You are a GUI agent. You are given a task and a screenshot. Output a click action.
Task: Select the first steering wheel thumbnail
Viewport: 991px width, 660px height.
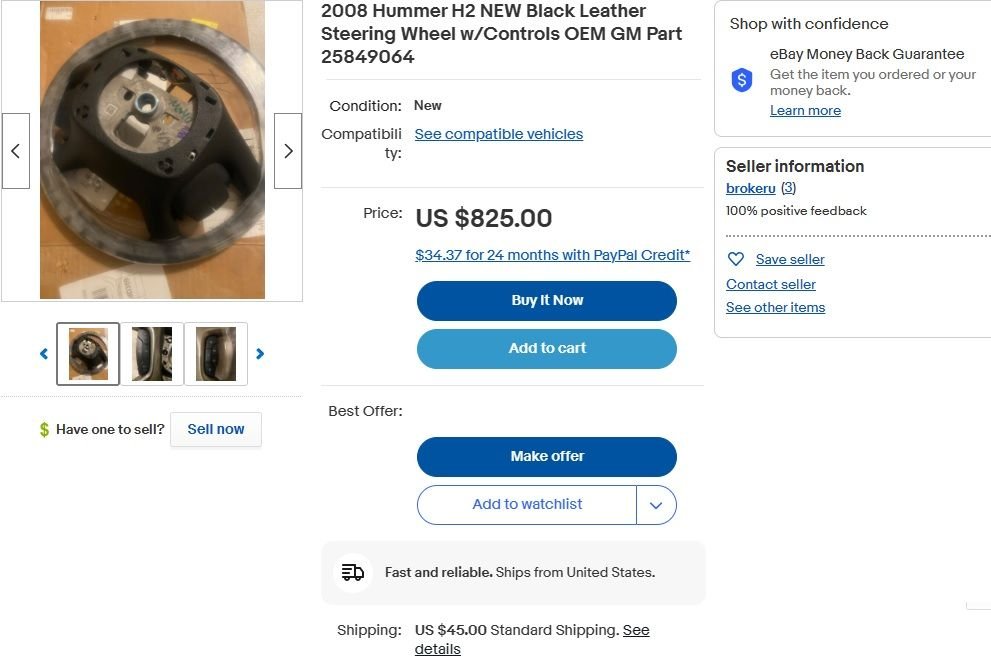88,354
